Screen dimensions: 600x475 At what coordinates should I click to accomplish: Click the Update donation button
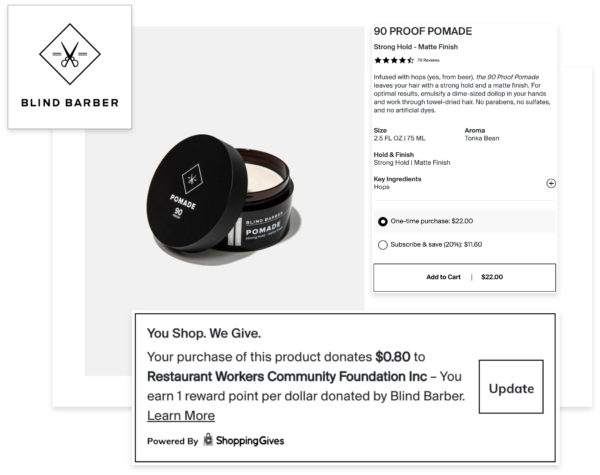coord(511,387)
